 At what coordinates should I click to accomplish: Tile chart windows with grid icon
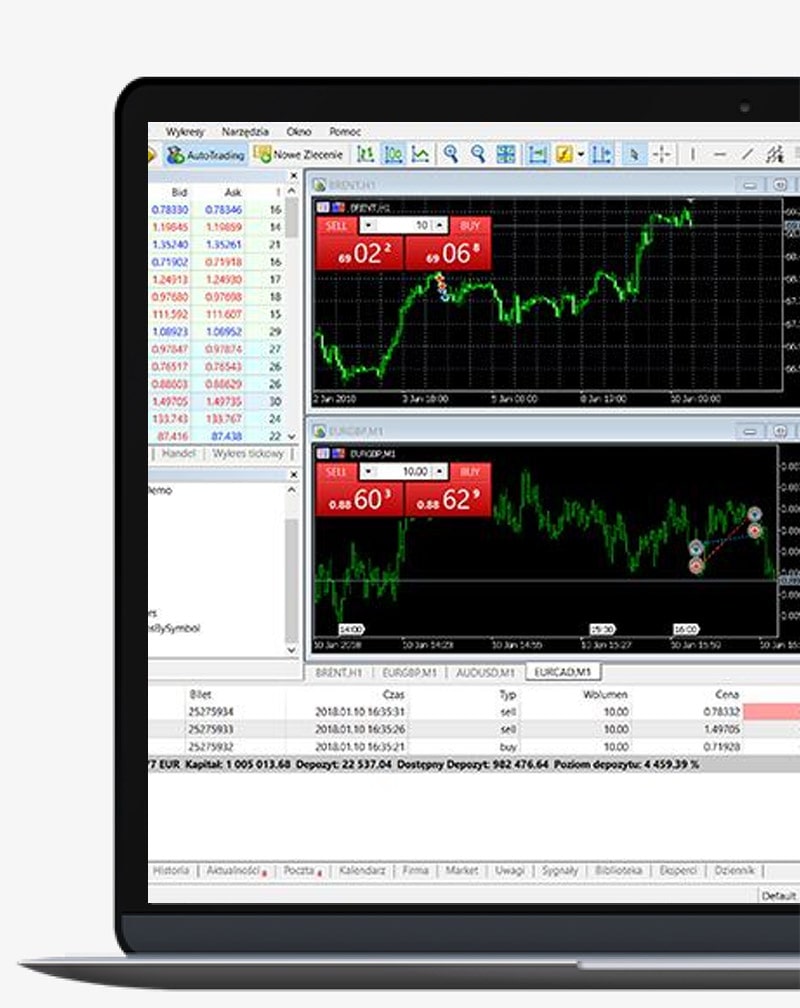point(506,154)
